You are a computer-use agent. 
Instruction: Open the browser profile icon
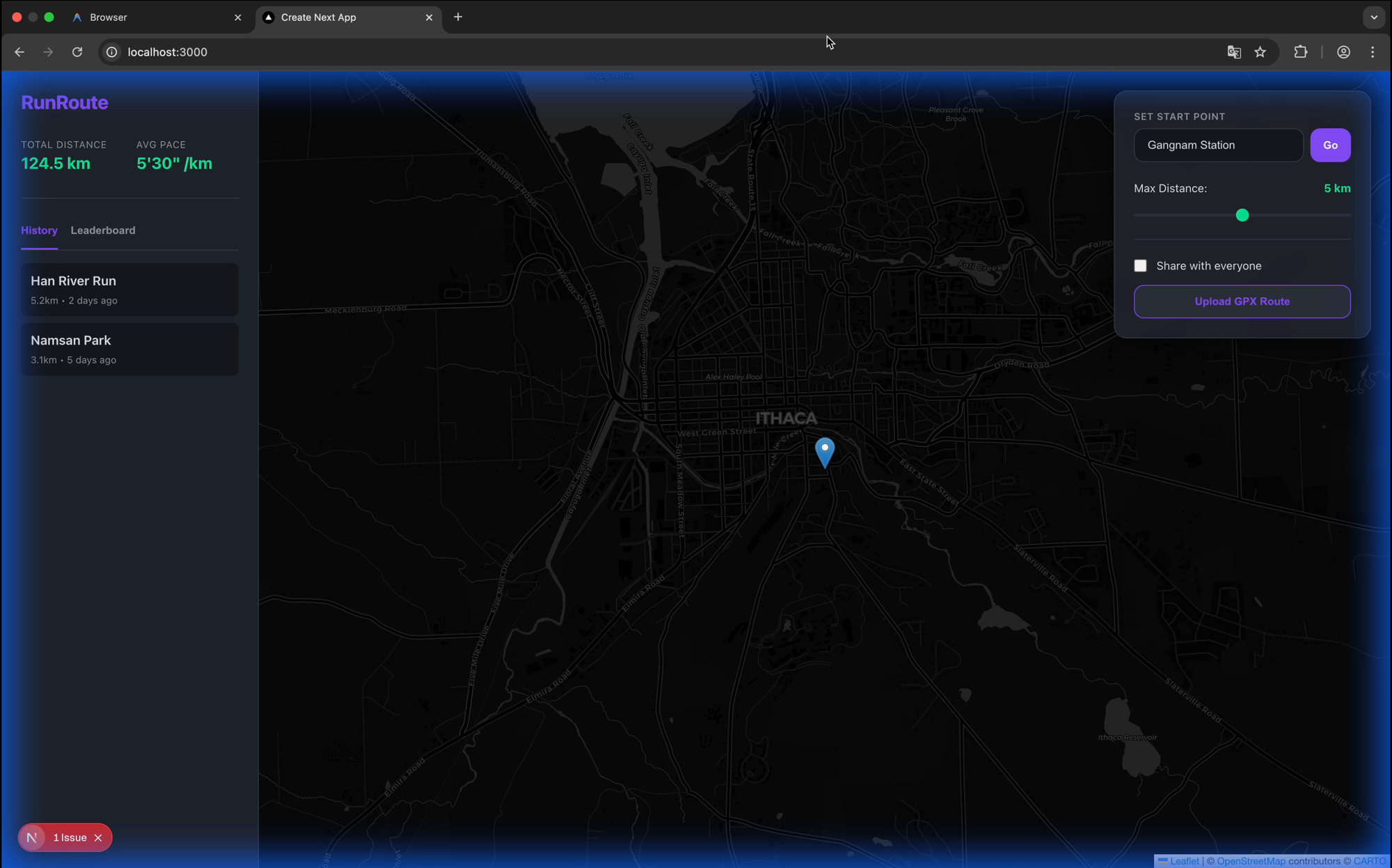(1343, 52)
